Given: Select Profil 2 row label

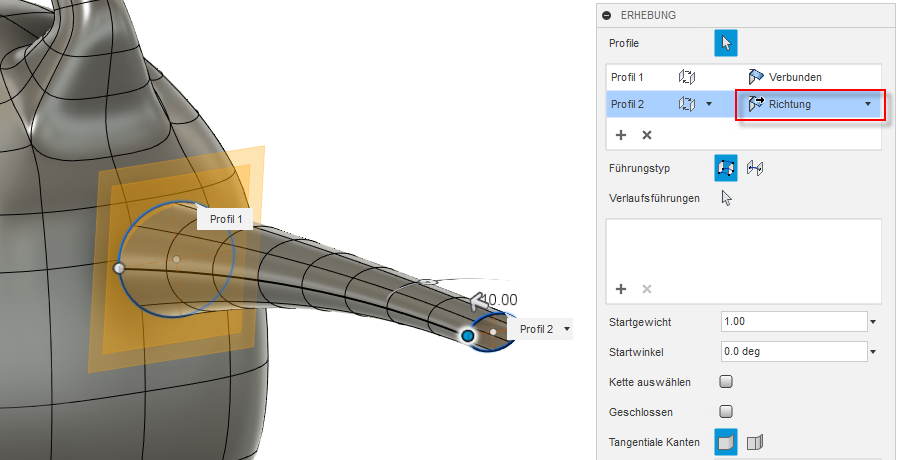Looking at the screenshot, I should pos(627,104).
